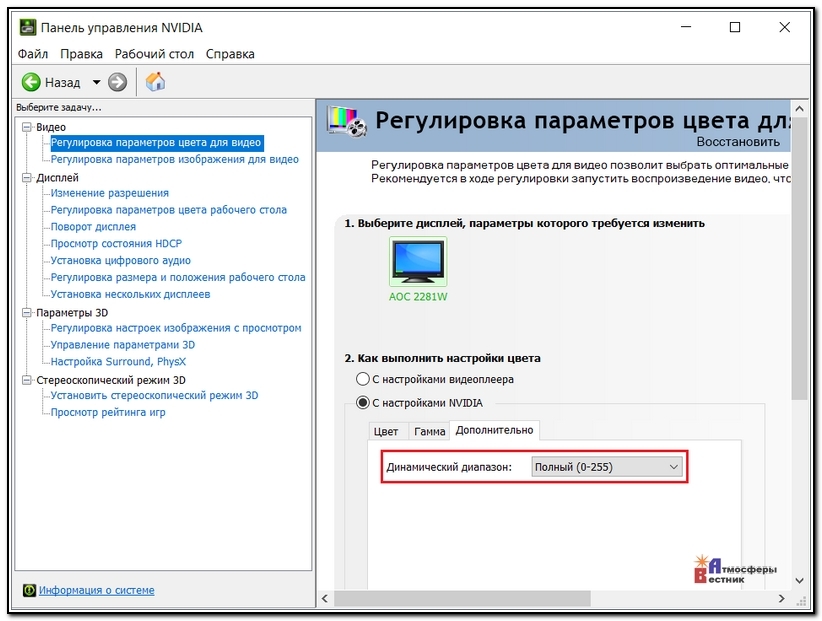822x621 pixels.
Task: Open Регулировка настроек изображения с просмотром
Action: (176, 328)
